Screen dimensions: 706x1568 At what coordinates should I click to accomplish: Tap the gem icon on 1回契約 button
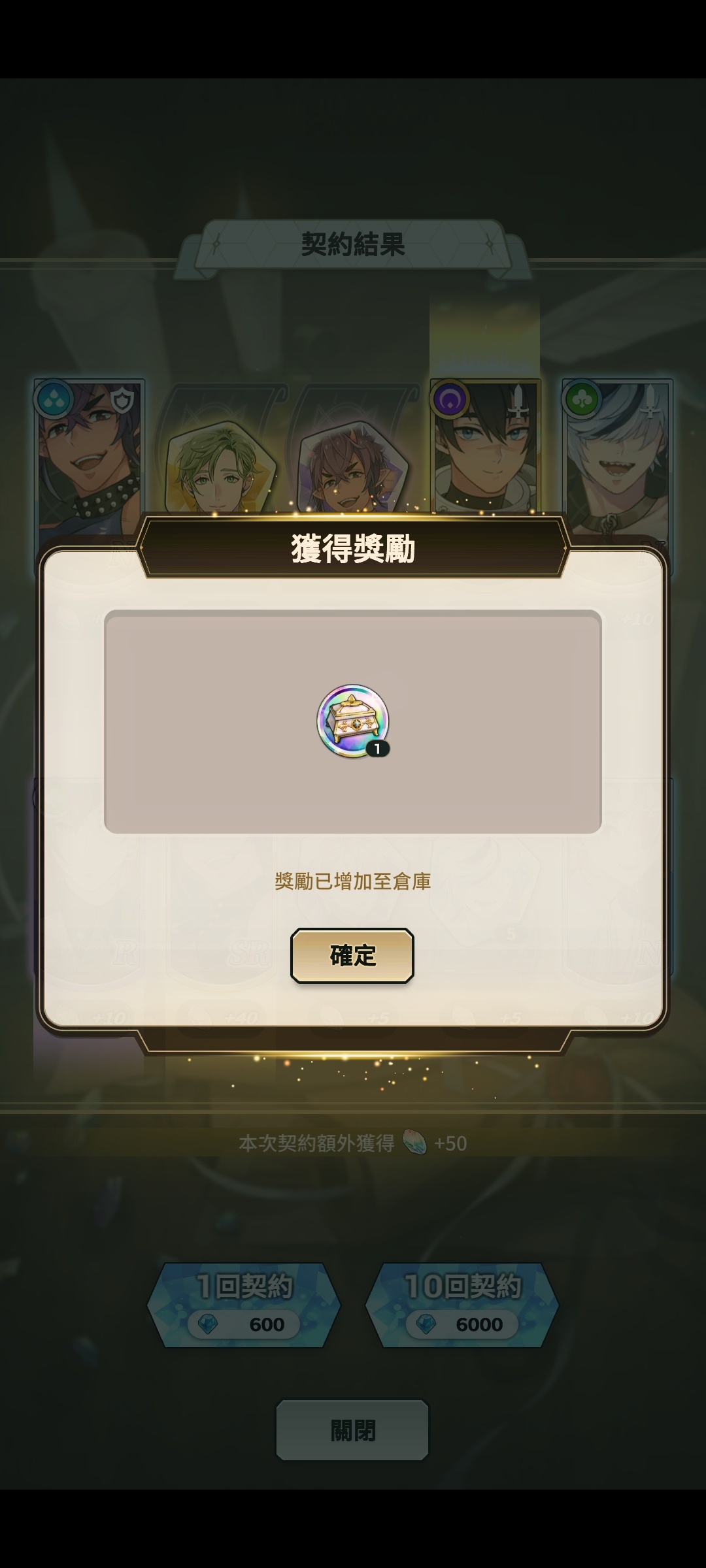click(208, 1324)
